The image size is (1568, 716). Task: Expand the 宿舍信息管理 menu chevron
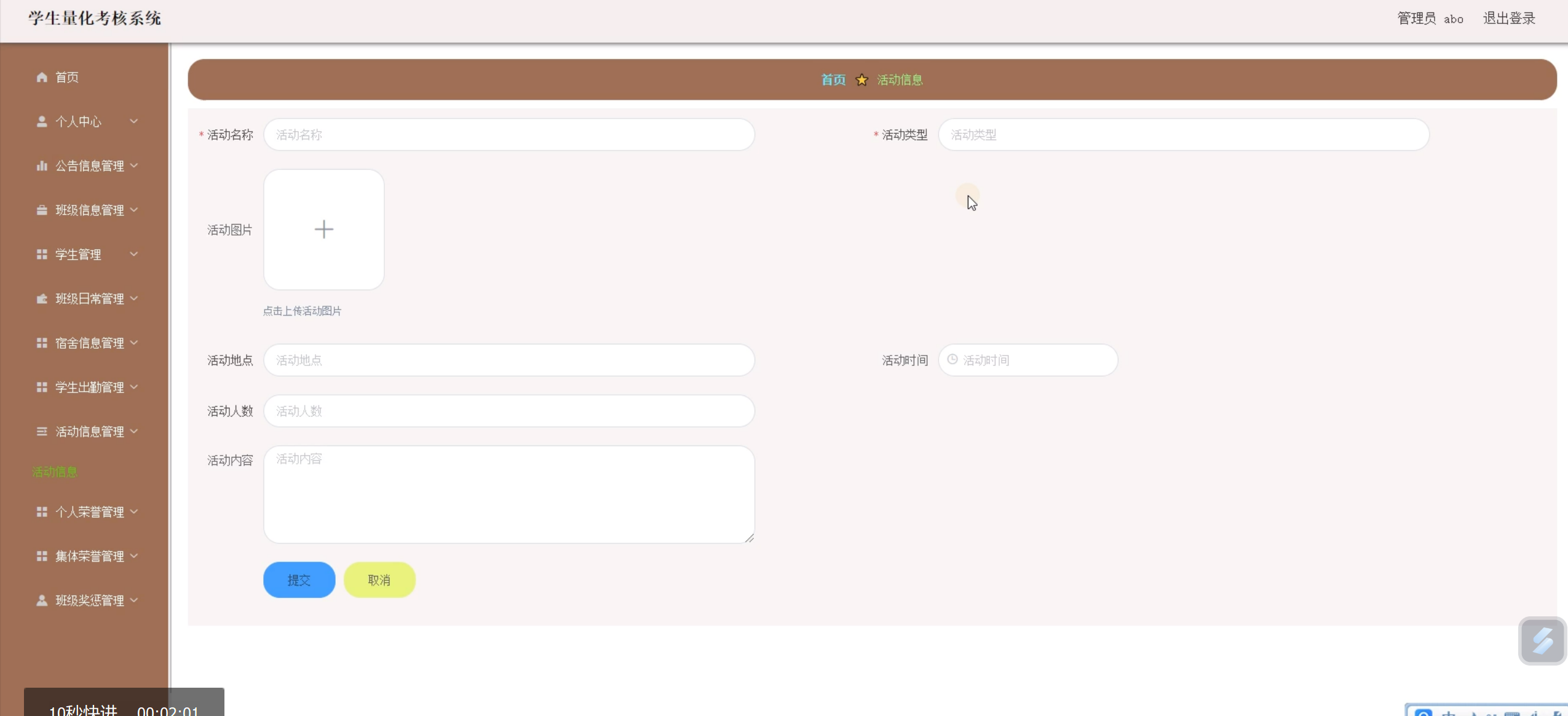[134, 343]
